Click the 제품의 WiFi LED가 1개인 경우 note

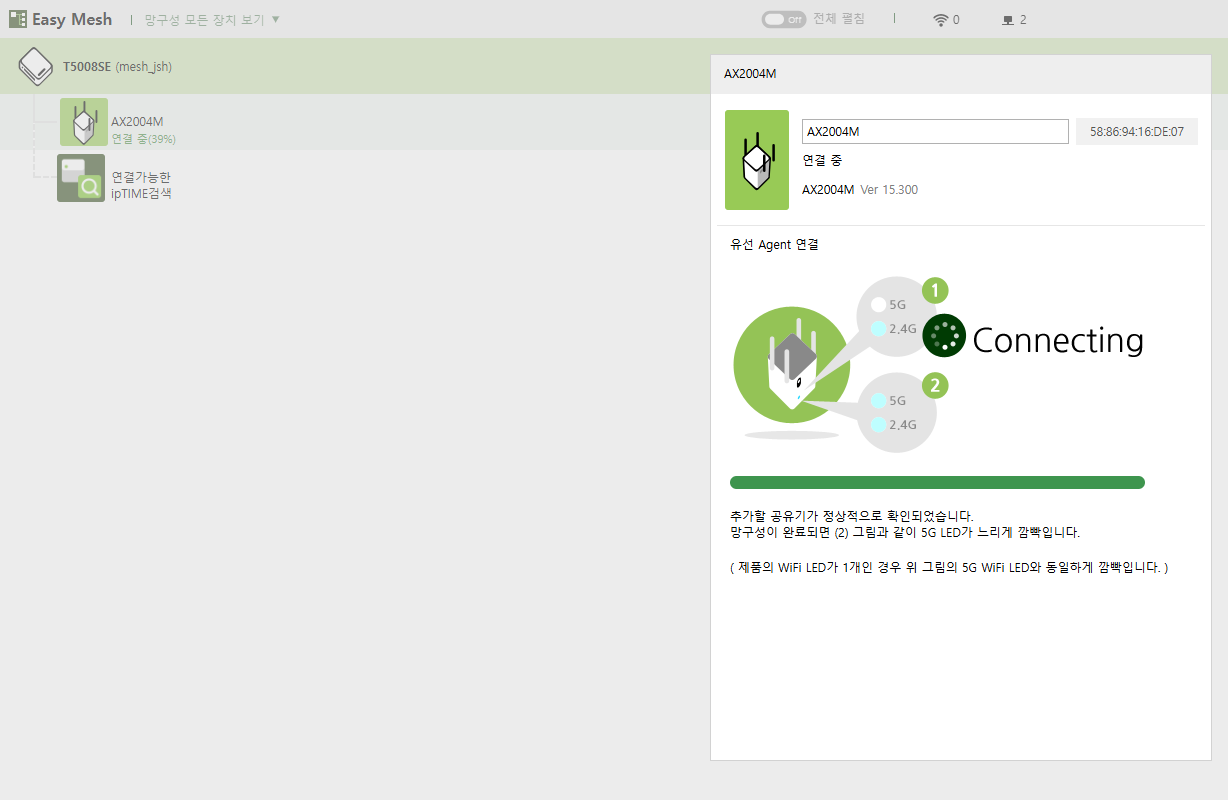(x=950, y=567)
